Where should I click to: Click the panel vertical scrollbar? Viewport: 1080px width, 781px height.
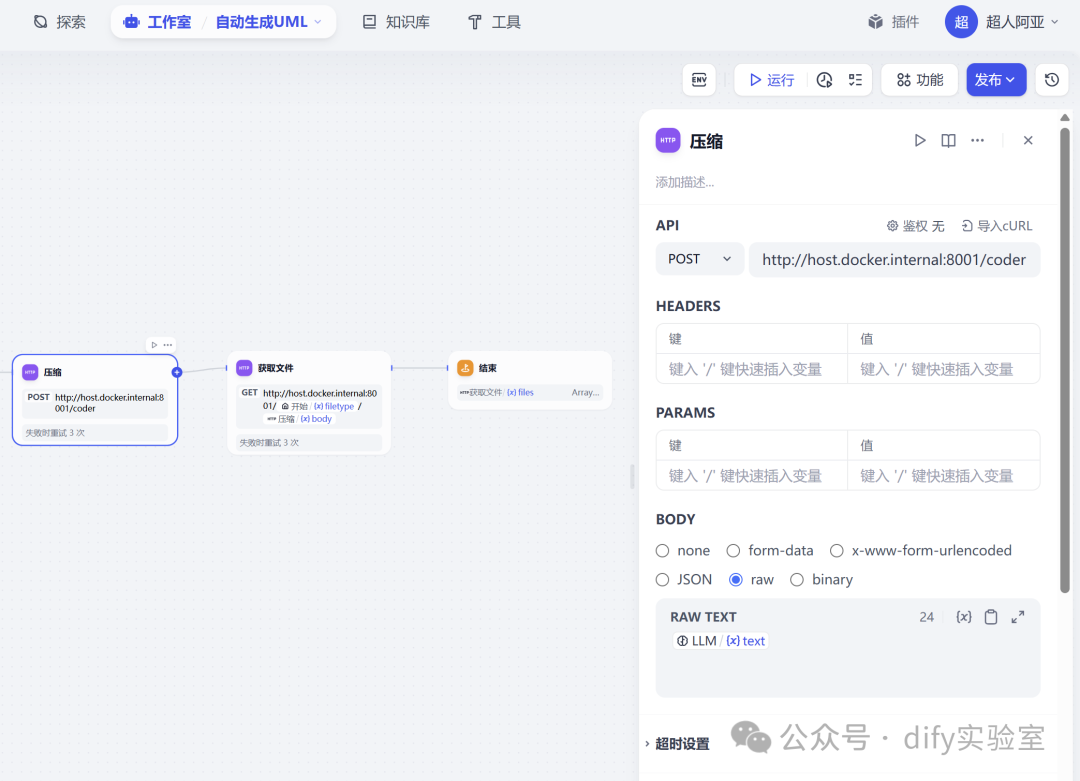(x=1065, y=358)
